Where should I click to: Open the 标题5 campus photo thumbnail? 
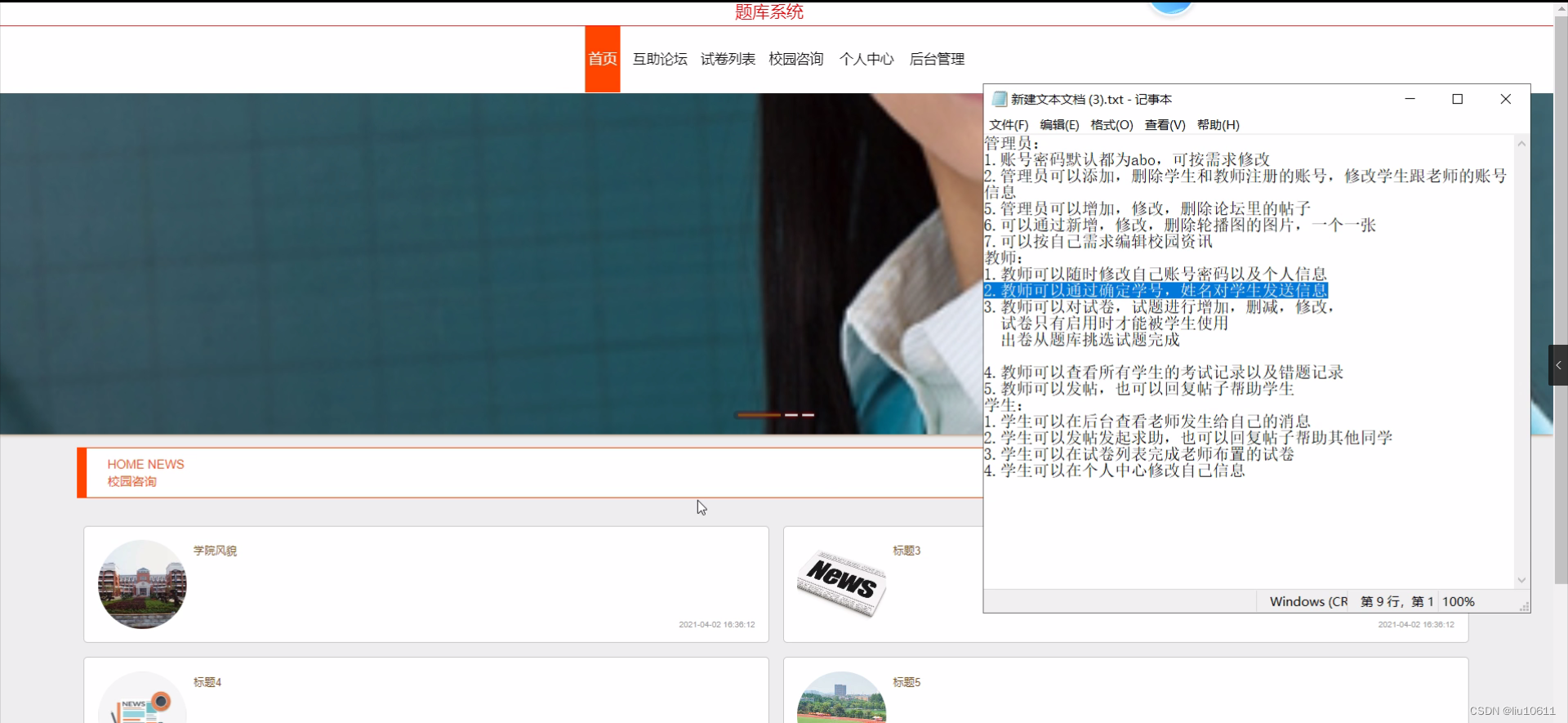click(x=842, y=698)
